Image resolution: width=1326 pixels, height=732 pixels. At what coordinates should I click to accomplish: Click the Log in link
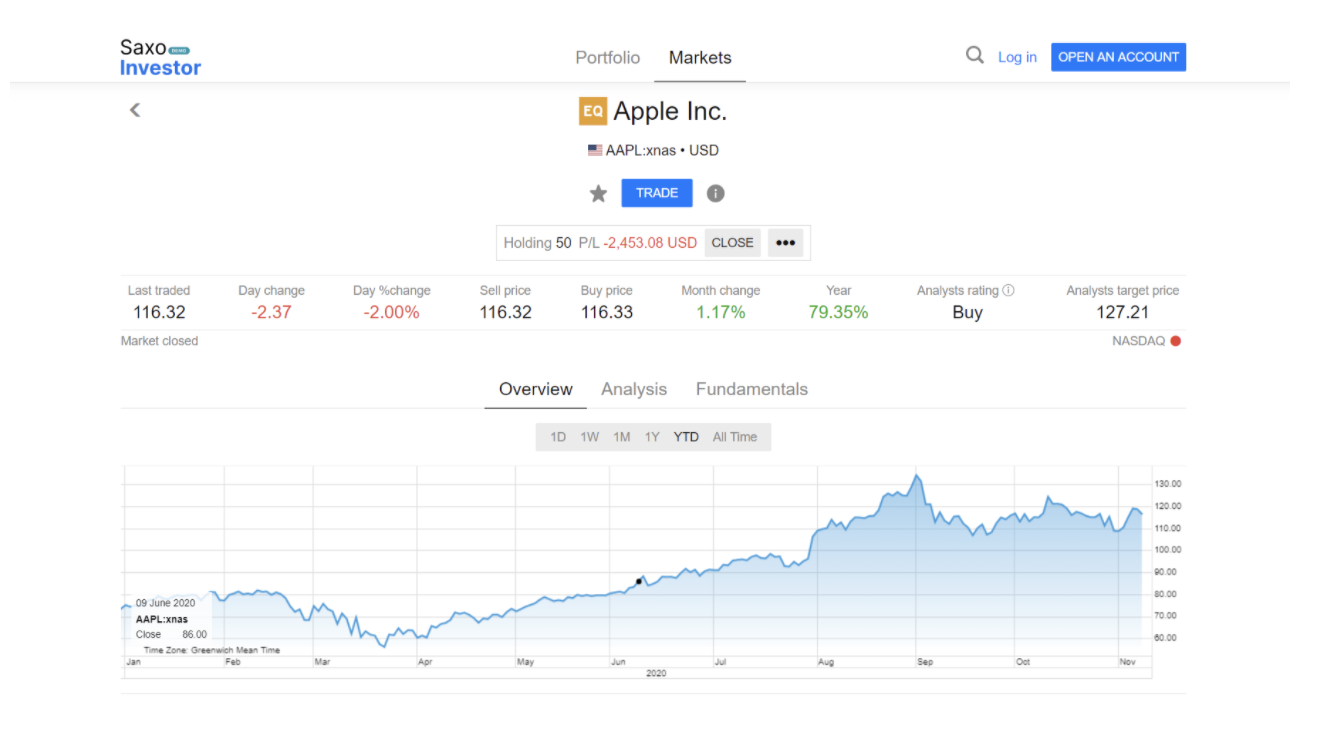pyautogui.click(x=1017, y=57)
